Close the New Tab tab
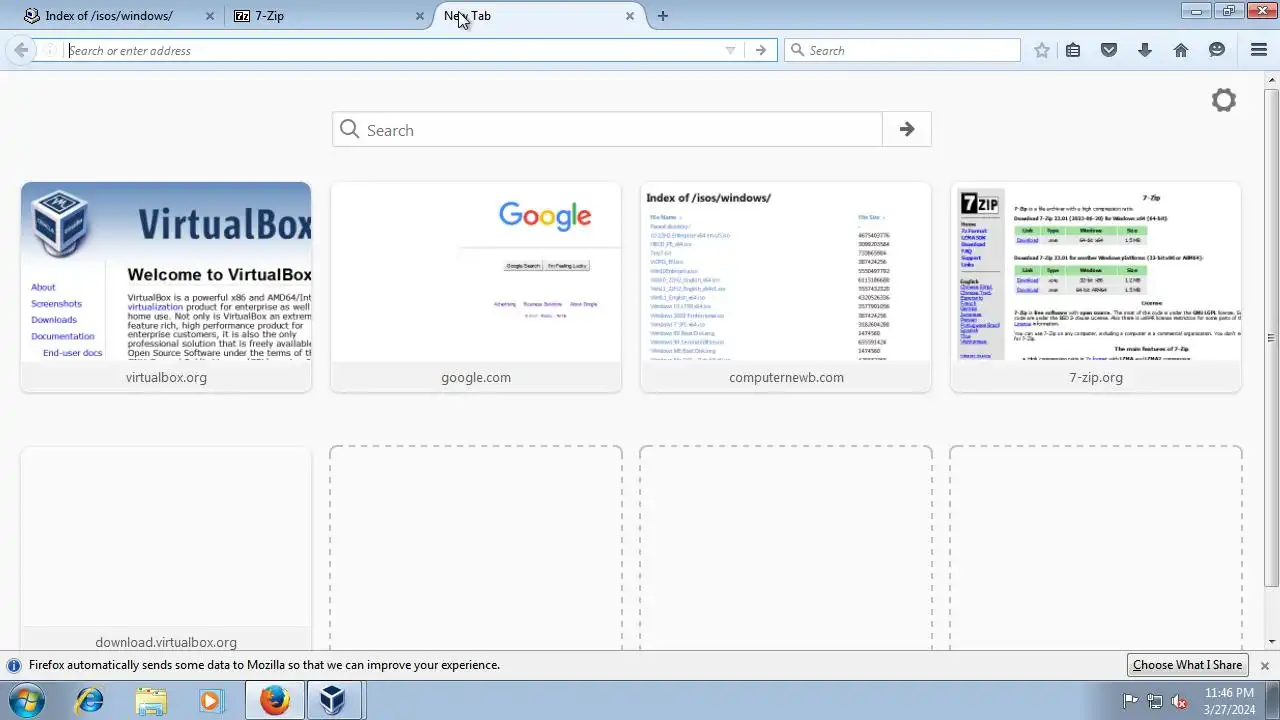 (630, 16)
